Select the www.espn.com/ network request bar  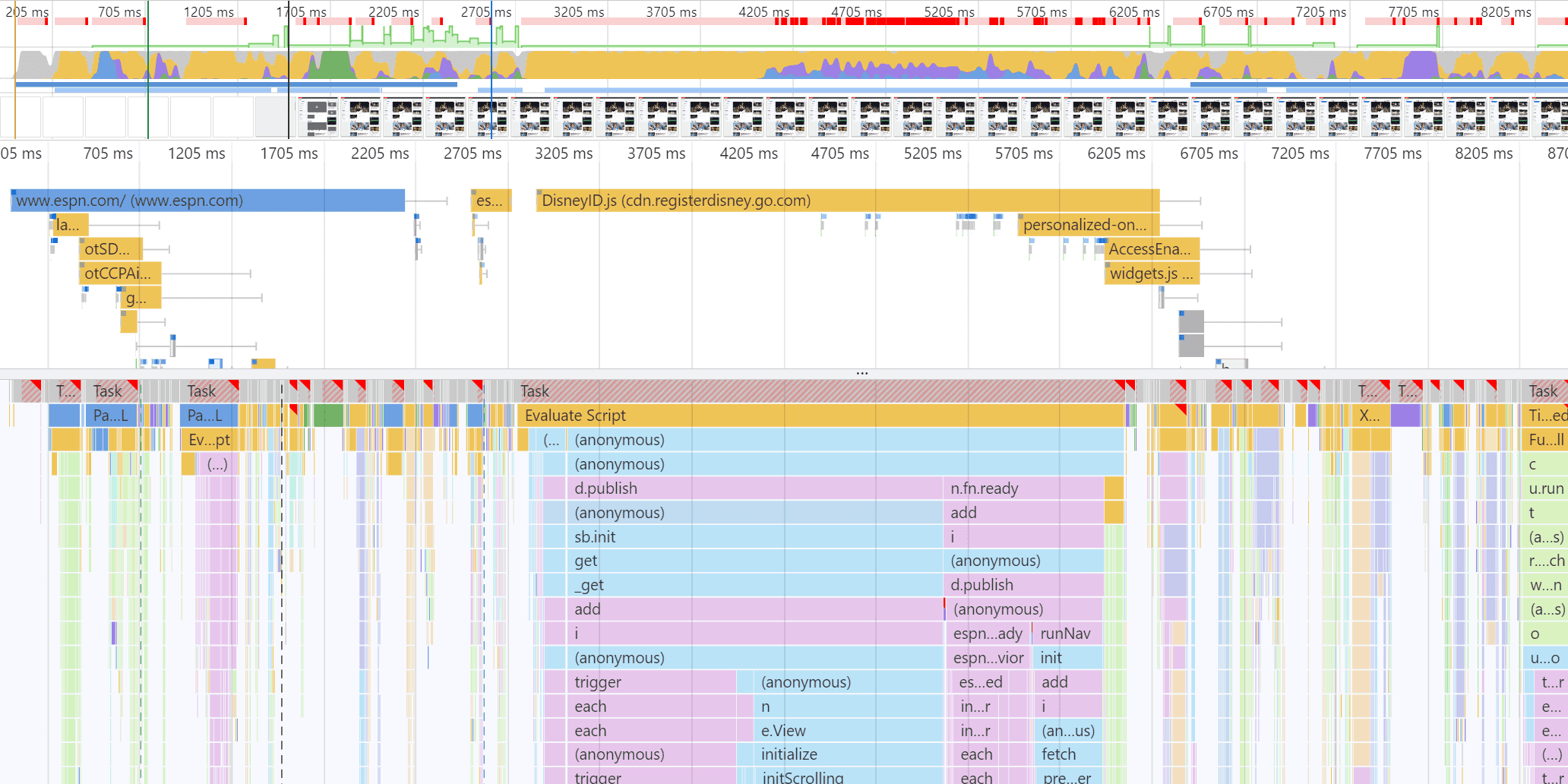click(208, 201)
